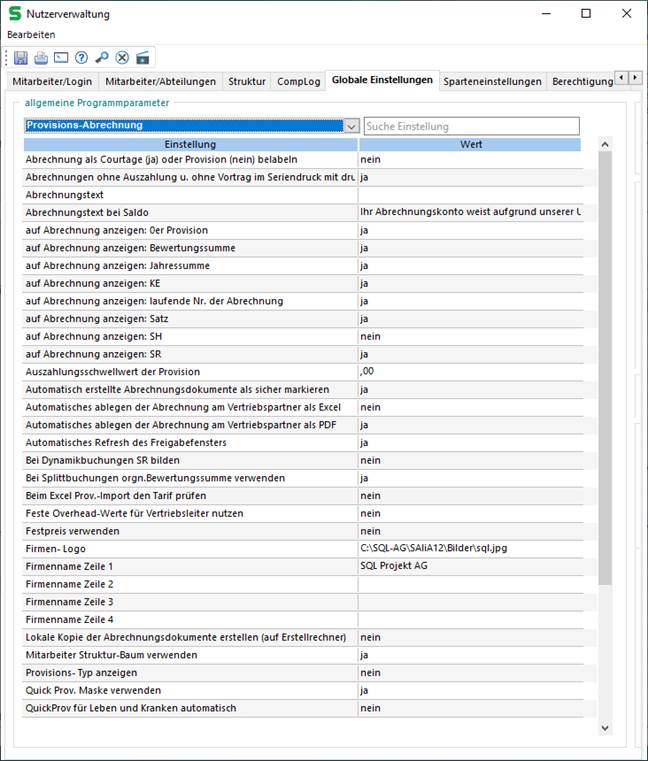Click the Save disk icon in toolbar
The image size is (648, 761).
(20, 58)
